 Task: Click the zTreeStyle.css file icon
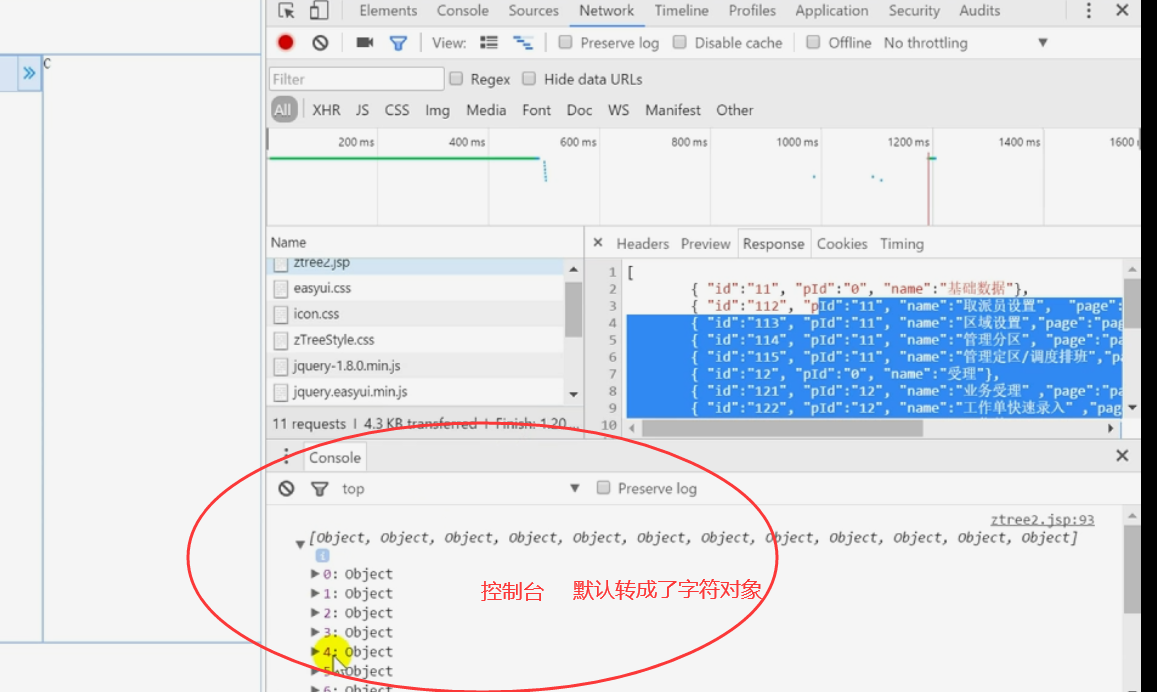(280, 340)
